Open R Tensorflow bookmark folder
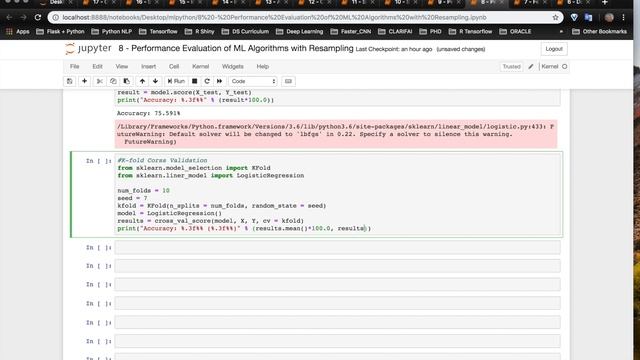This screenshot has width=640, height=360. click(x=471, y=31)
